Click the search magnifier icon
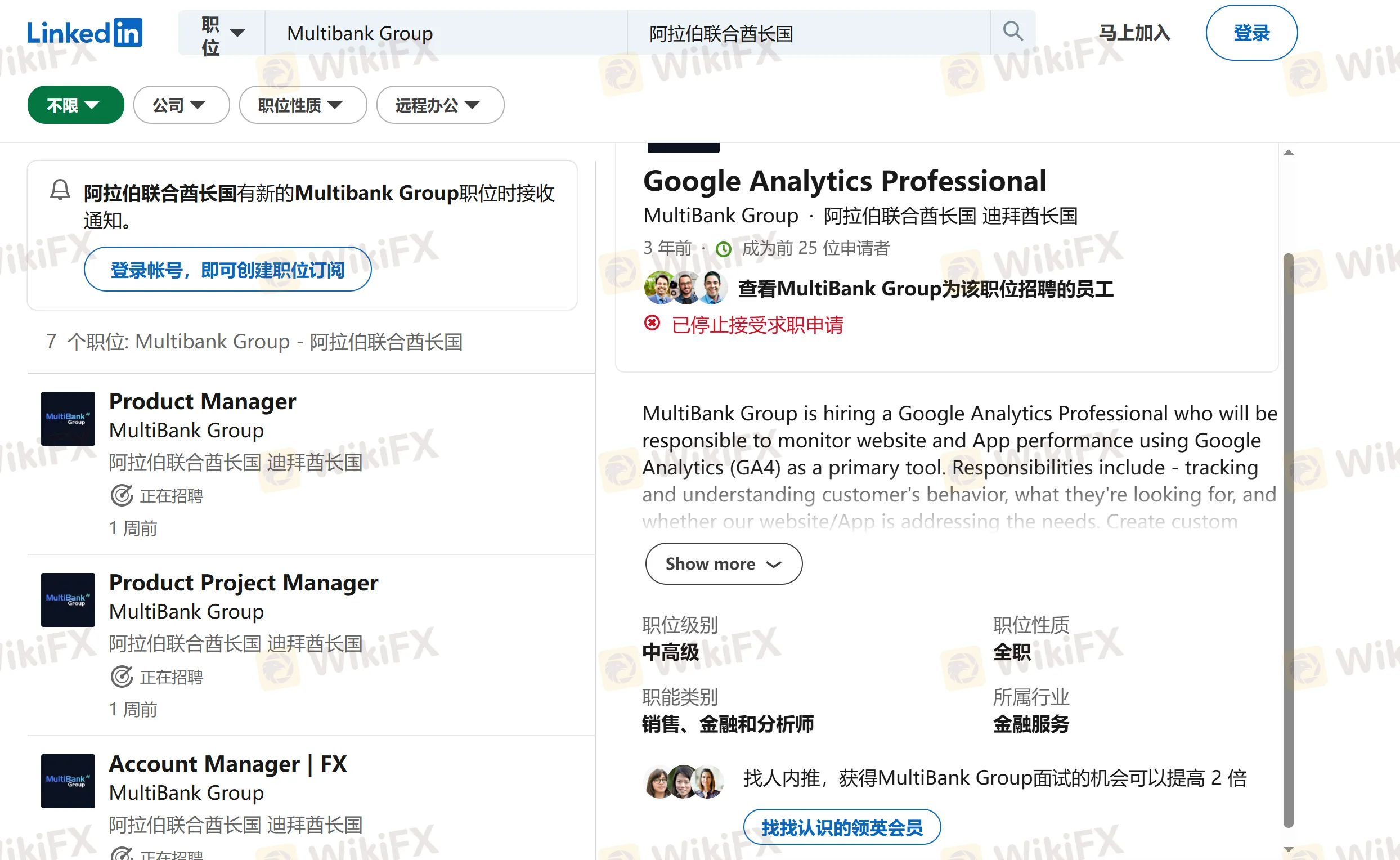The height and width of the screenshot is (860, 1400). (x=1013, y=32)
